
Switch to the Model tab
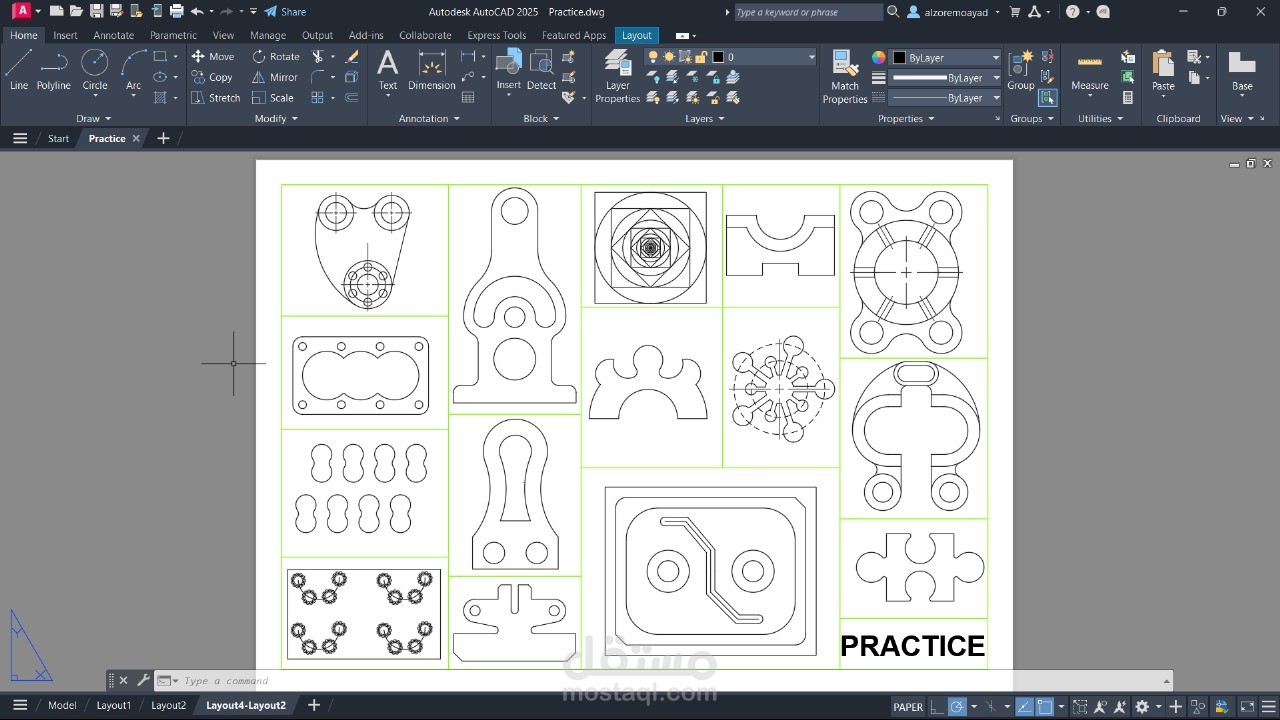(62, 705)
